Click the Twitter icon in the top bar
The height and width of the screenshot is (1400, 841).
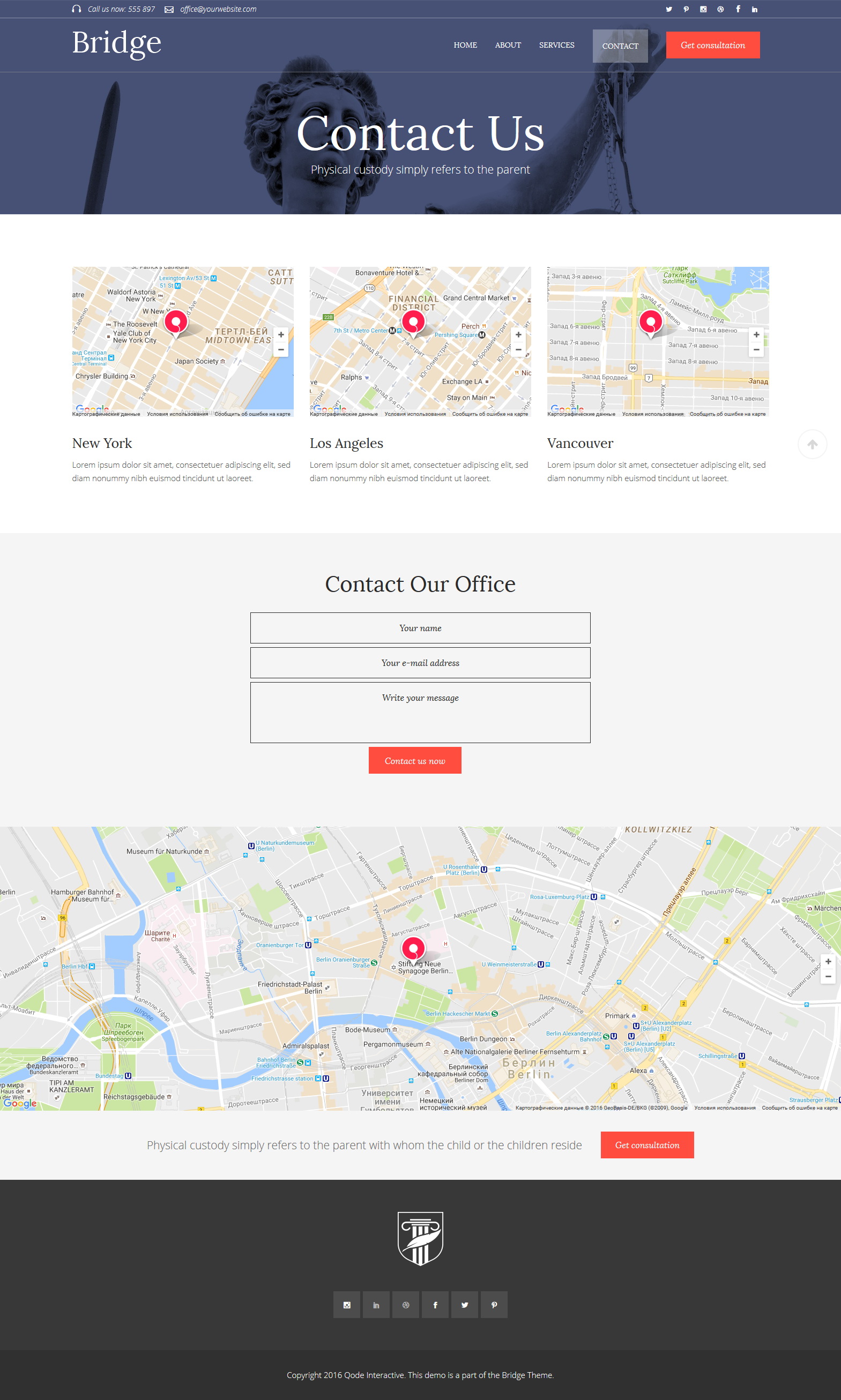point(669,9)
